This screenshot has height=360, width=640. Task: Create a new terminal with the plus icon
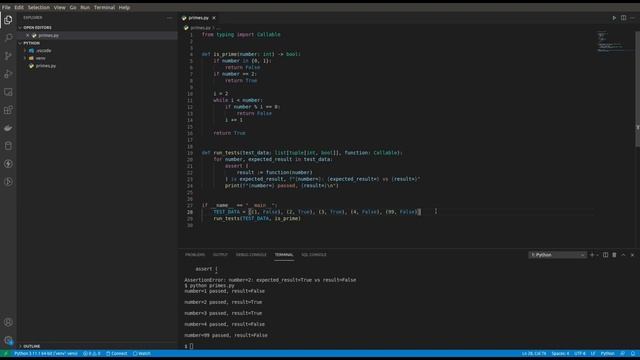pos(592,255)
